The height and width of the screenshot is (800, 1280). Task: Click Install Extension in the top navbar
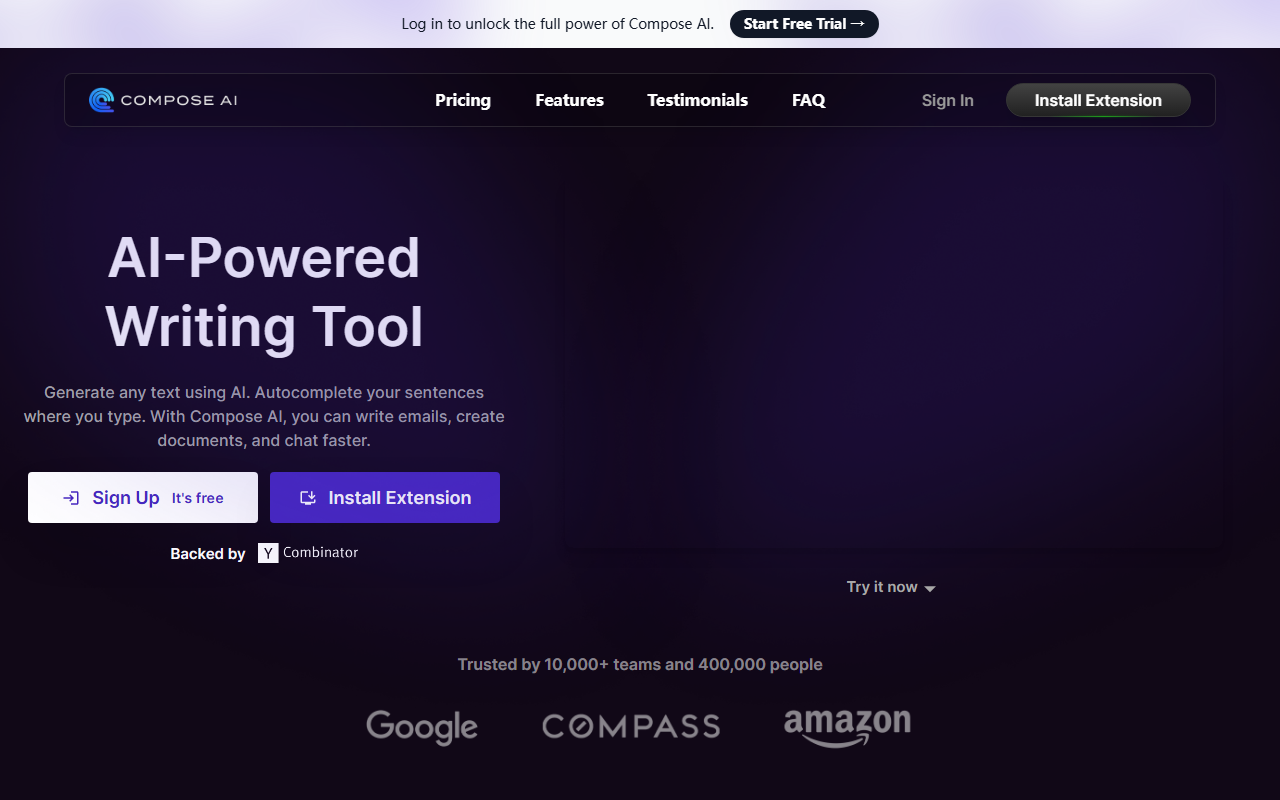click(1098, 100)
